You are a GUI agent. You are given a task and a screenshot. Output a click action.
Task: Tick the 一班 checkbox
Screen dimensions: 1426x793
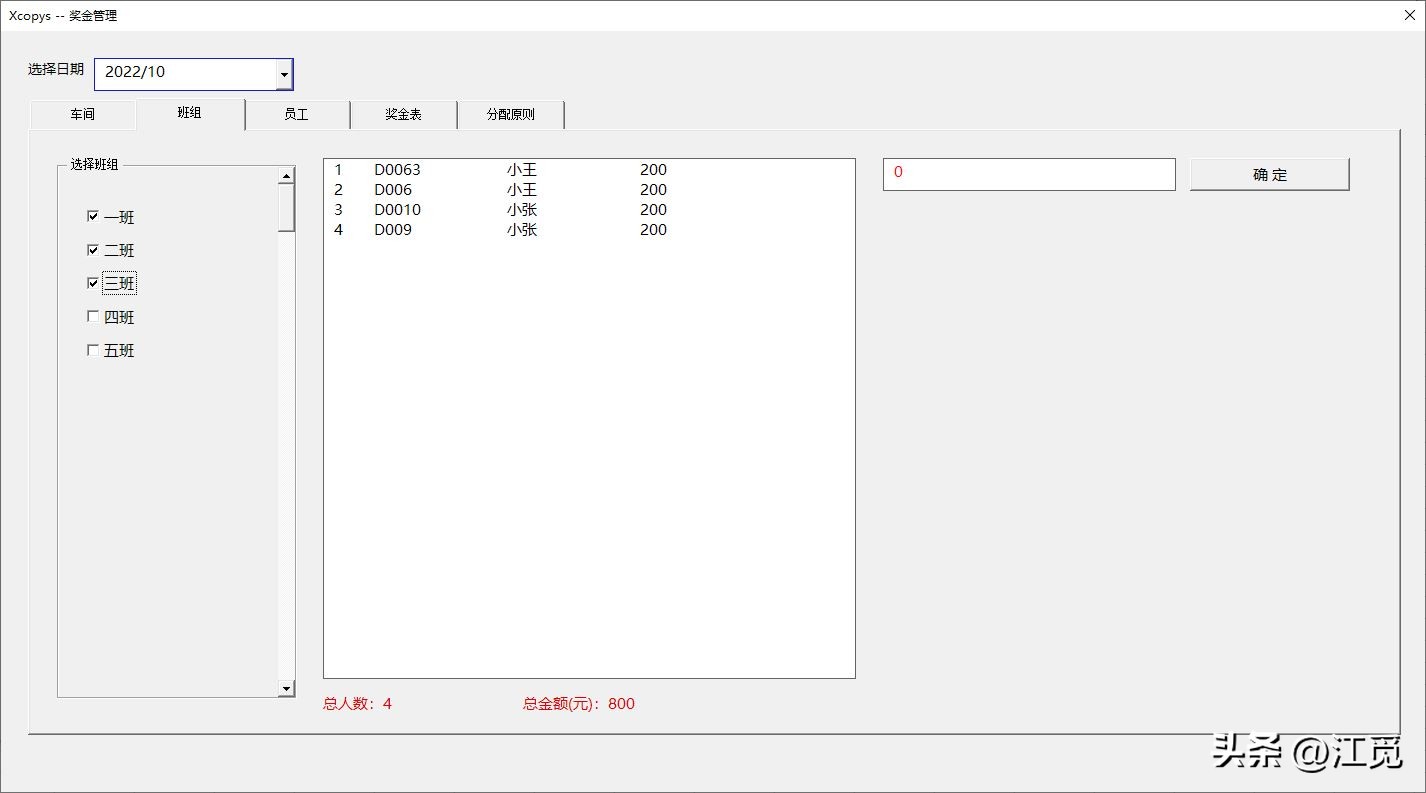click(93, 216)
